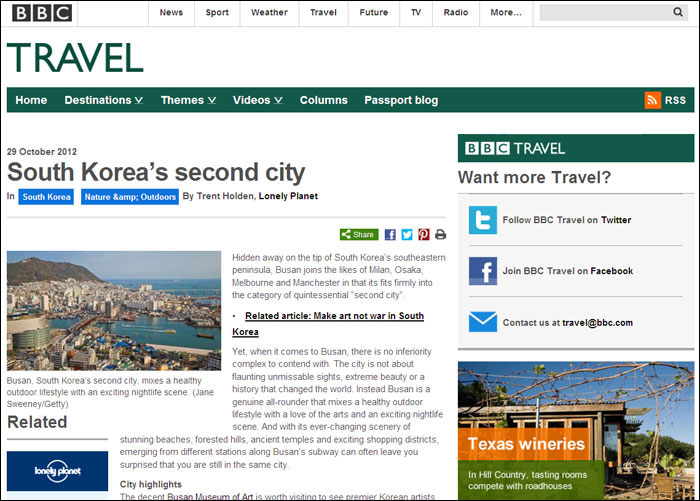Pin article with Pinterest icon
Viewport: 700px width, 501px height.
pyautogui.click(x=424, y=234)
